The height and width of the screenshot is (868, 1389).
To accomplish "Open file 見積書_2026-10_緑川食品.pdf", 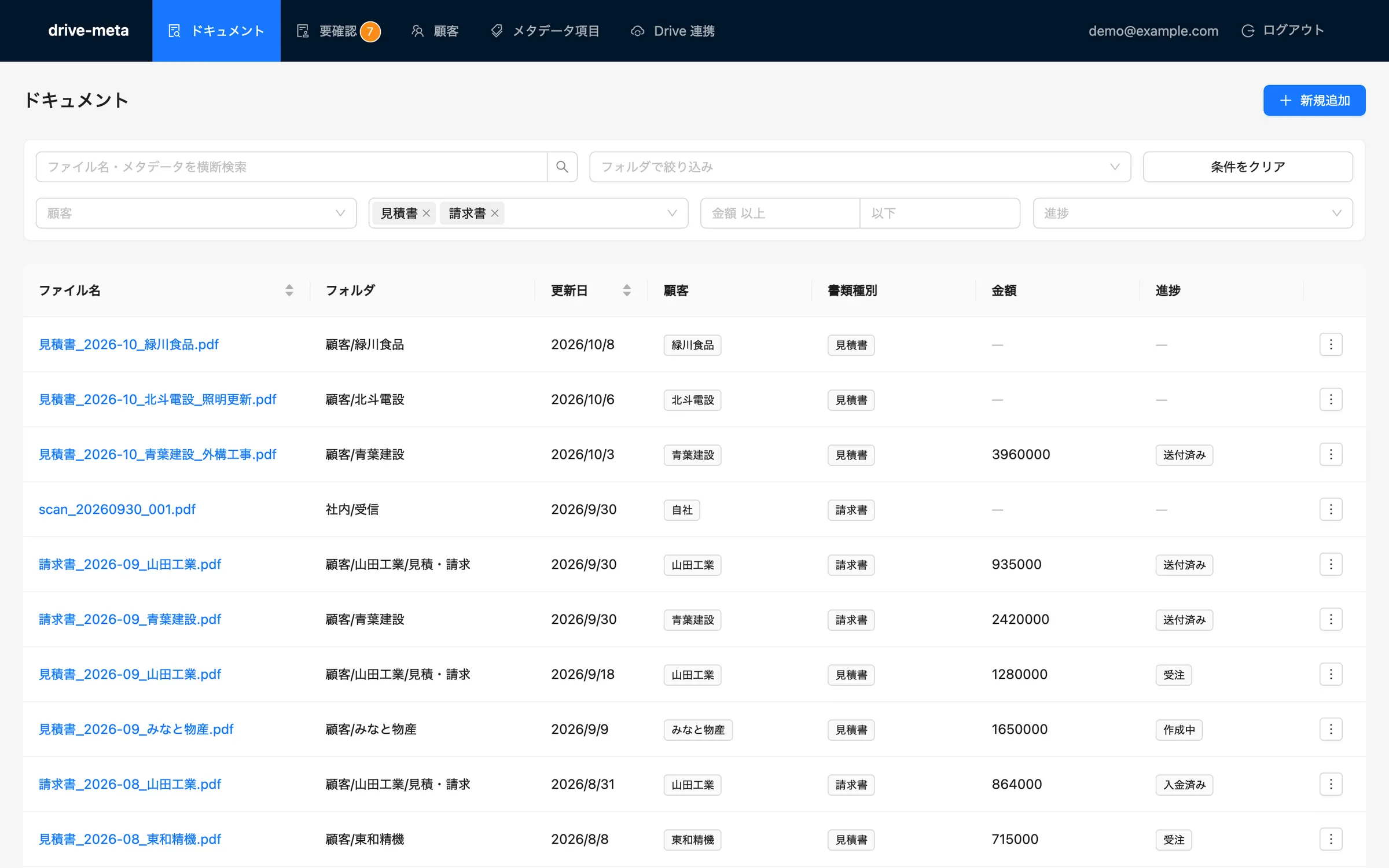I will click(128, 344).
